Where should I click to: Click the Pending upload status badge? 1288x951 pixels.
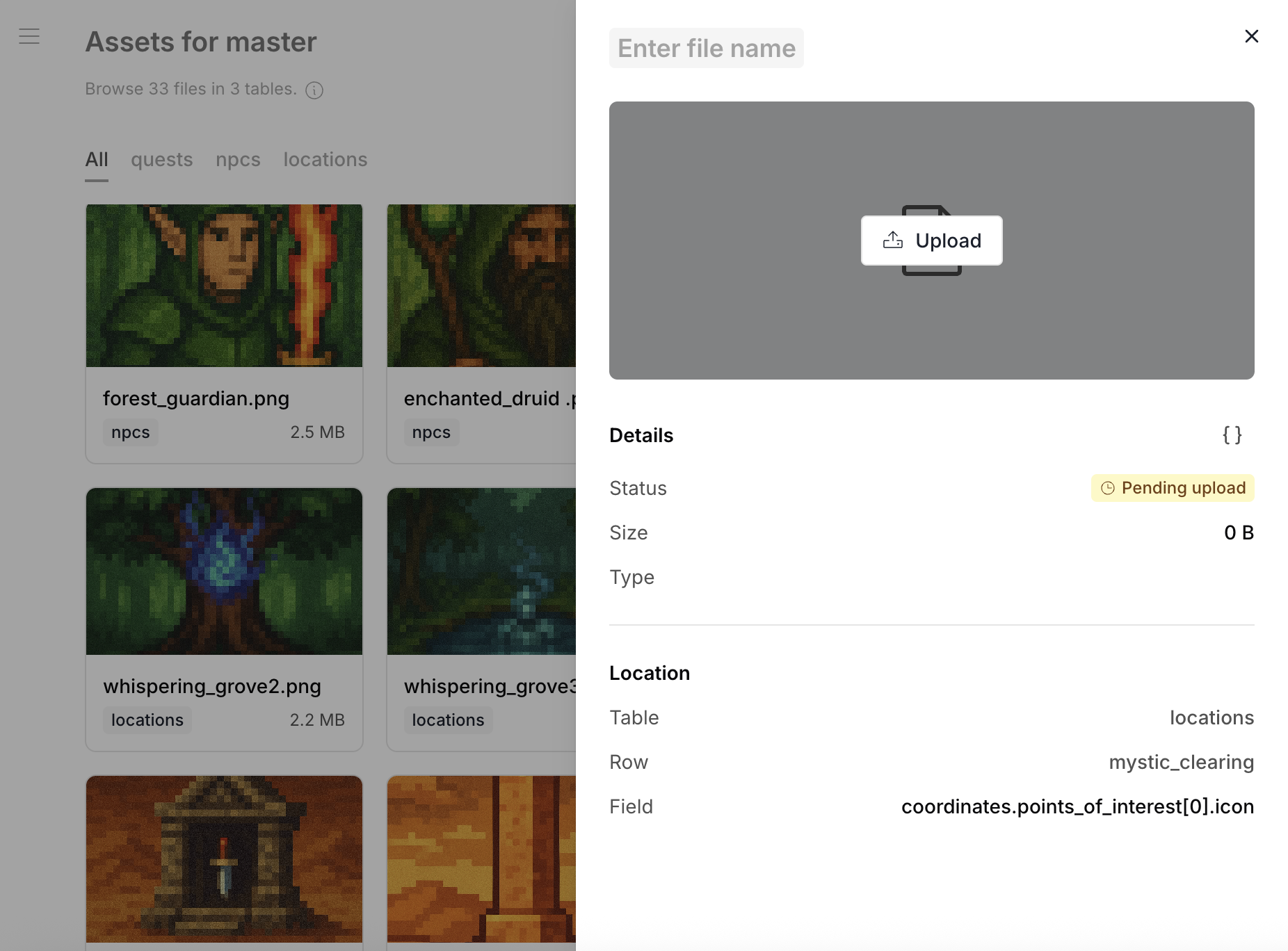pyautogui.click(x=1173, y=488)
